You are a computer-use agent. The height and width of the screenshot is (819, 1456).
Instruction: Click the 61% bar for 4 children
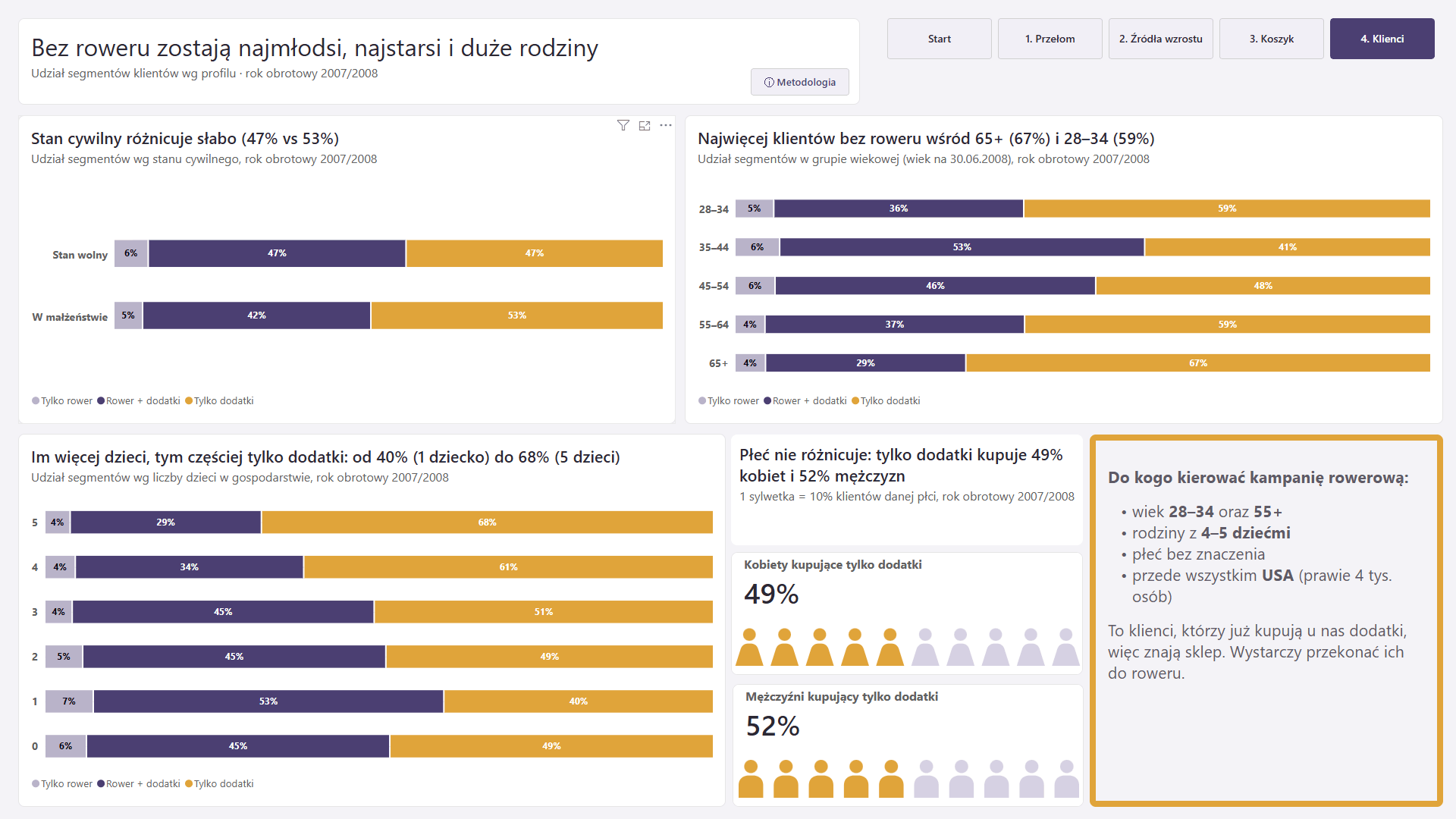point(509,567)
